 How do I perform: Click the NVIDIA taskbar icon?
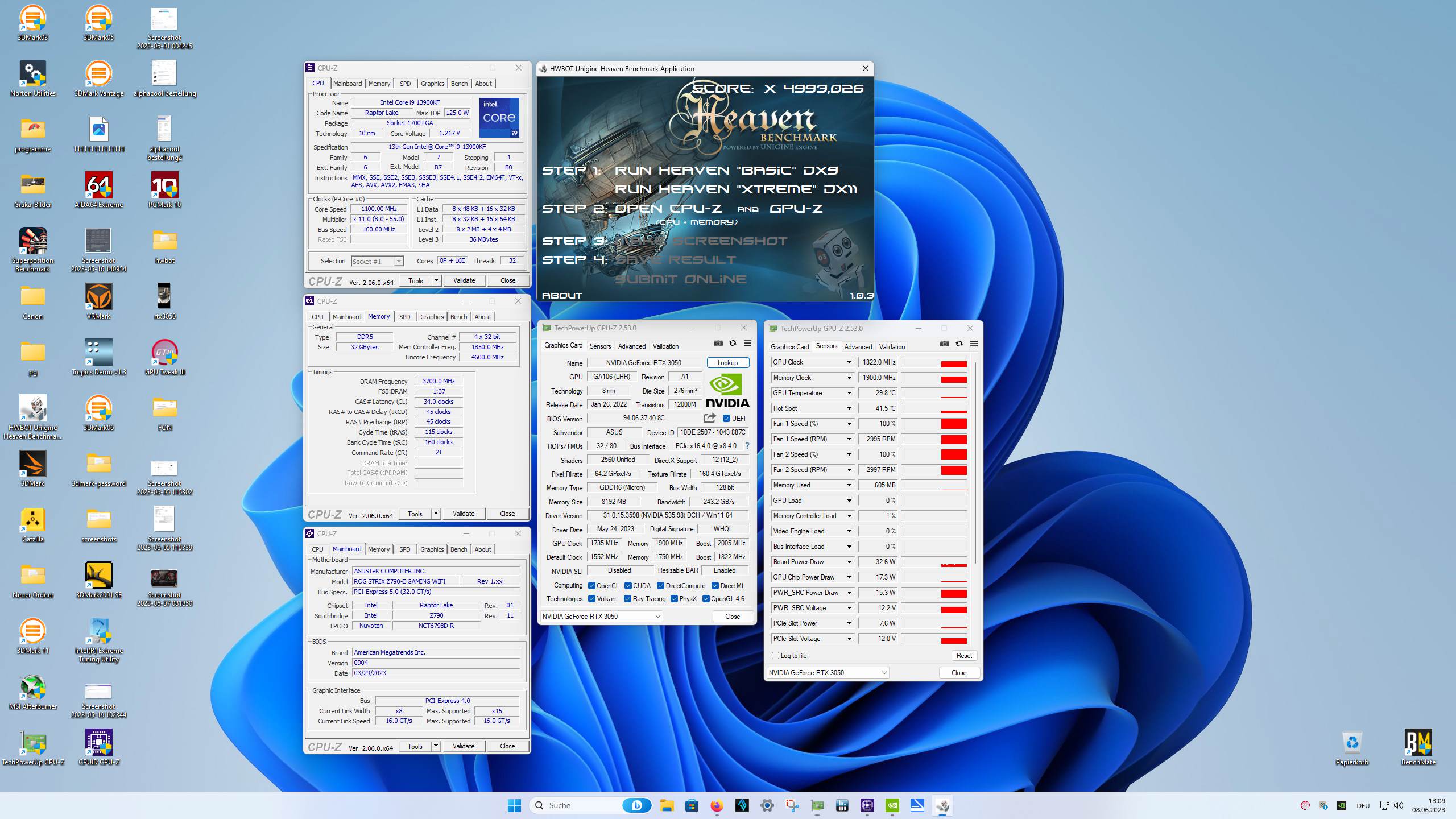(892, 805)
